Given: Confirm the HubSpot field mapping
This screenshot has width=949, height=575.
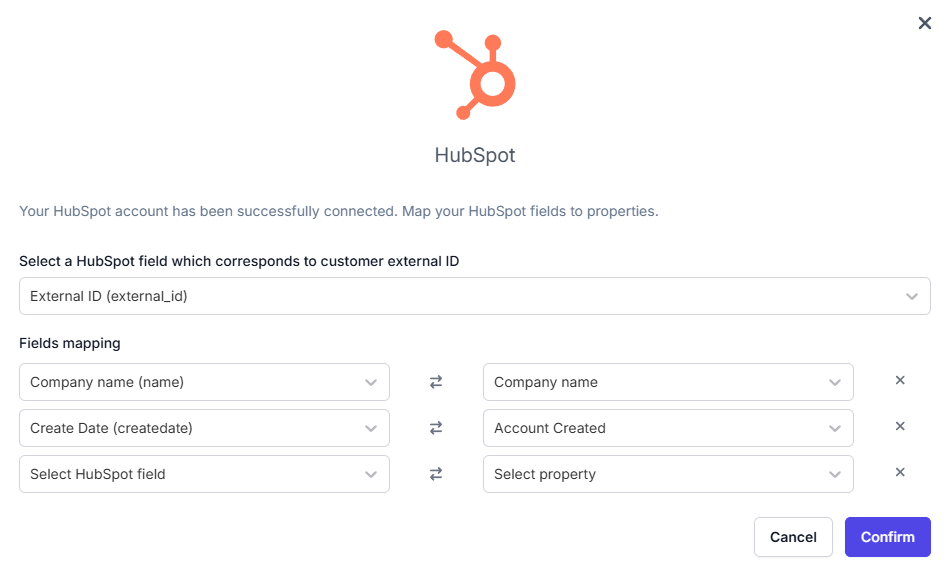Looking at the screenshot, I should click(887, 537).
